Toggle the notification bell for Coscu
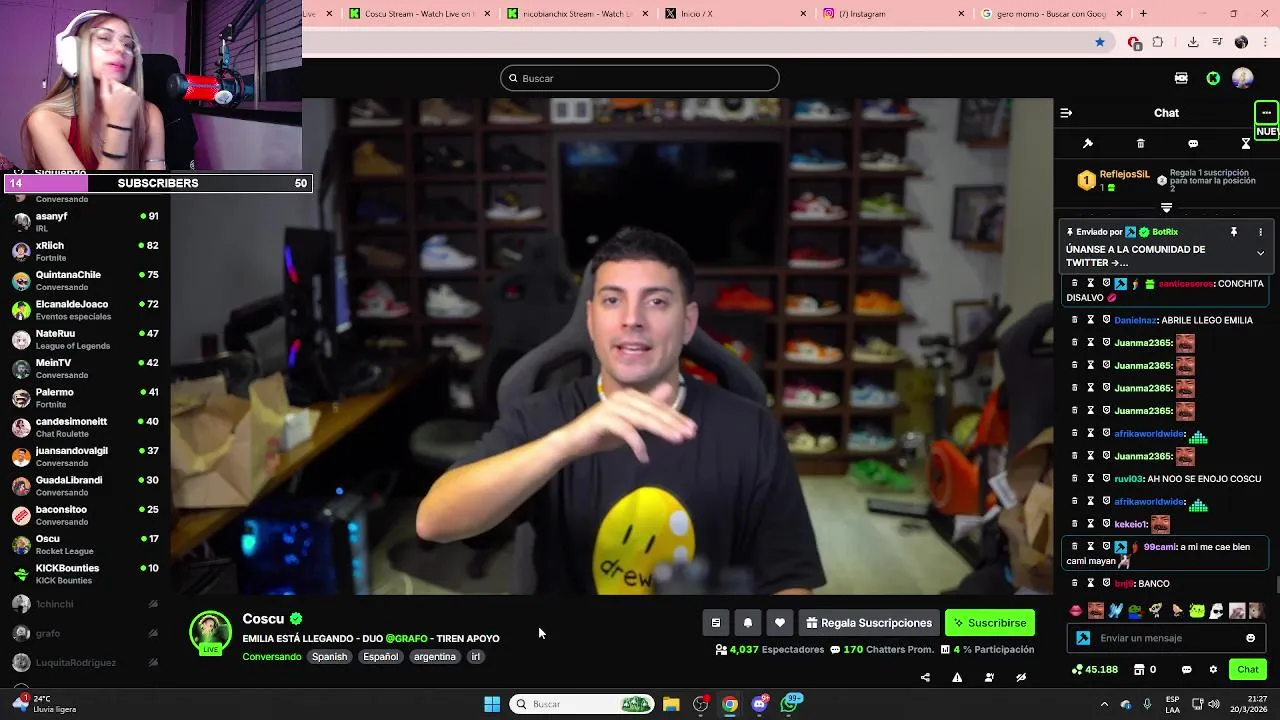This screenshot has height=720, width=1280. 748,623
